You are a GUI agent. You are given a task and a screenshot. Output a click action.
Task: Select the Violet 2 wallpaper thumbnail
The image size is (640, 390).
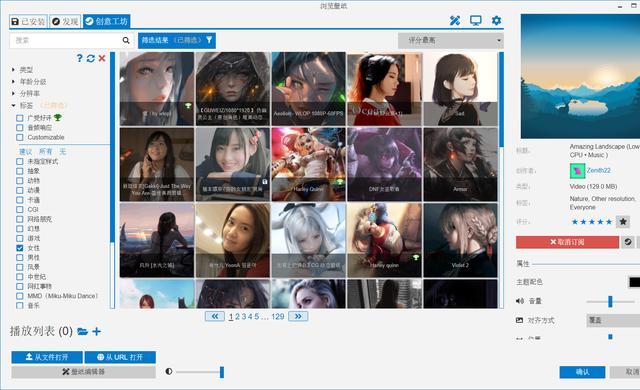click(x=460, y=240)
